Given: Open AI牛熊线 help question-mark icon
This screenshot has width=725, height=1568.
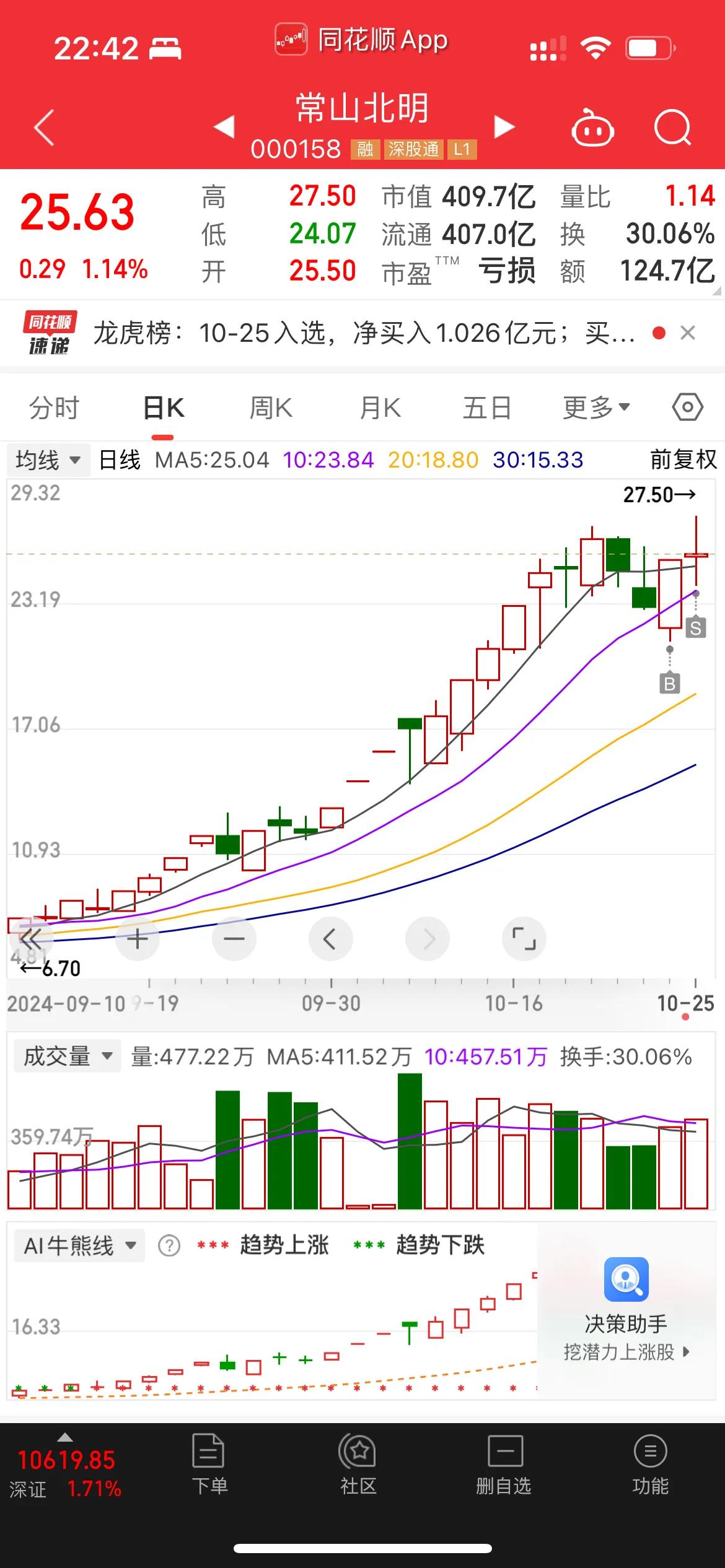Looking at the screenshot, I should (x=169, y=1245).
